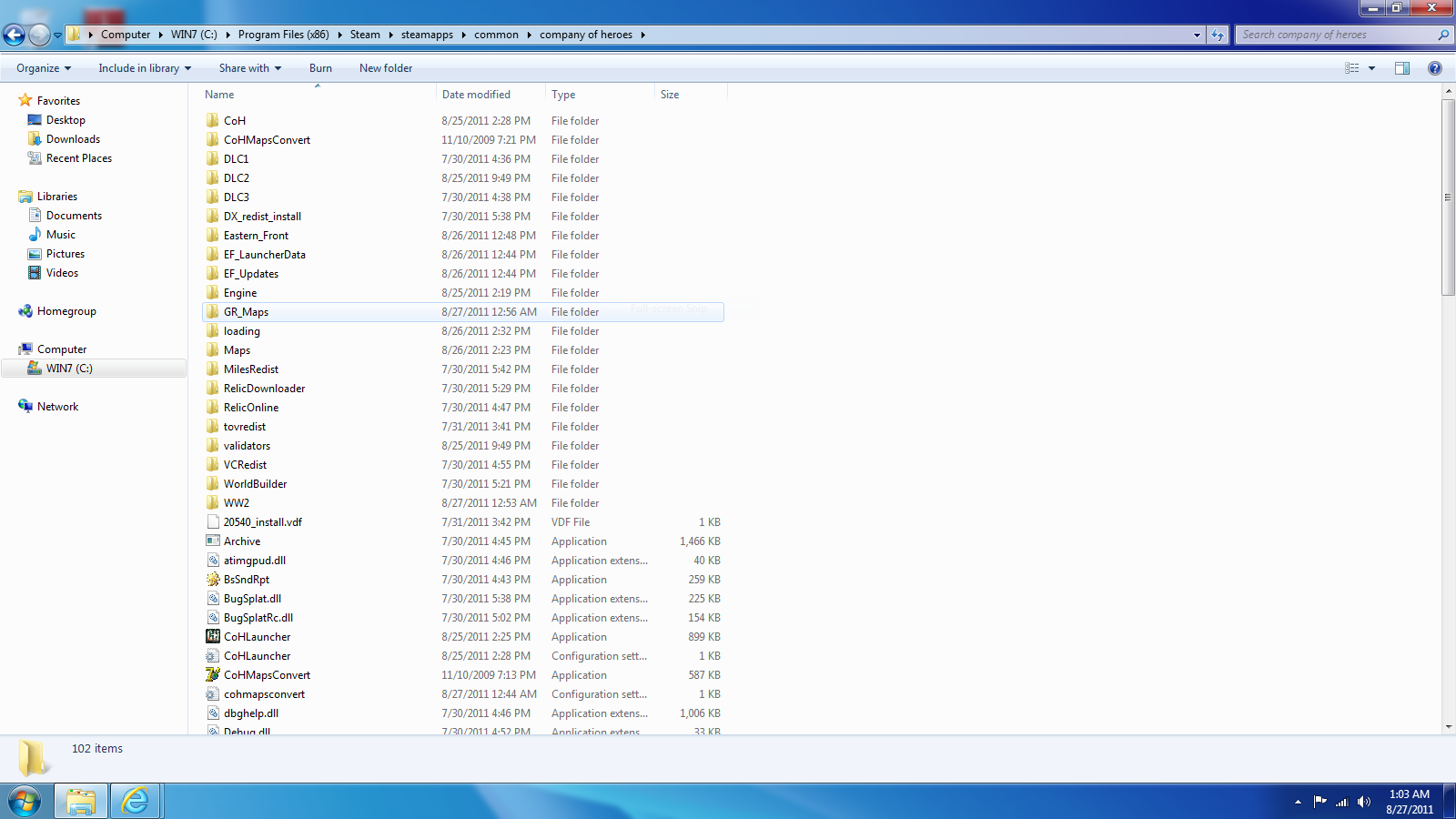Select the CoHLauncher configuration settings icon

213,655
